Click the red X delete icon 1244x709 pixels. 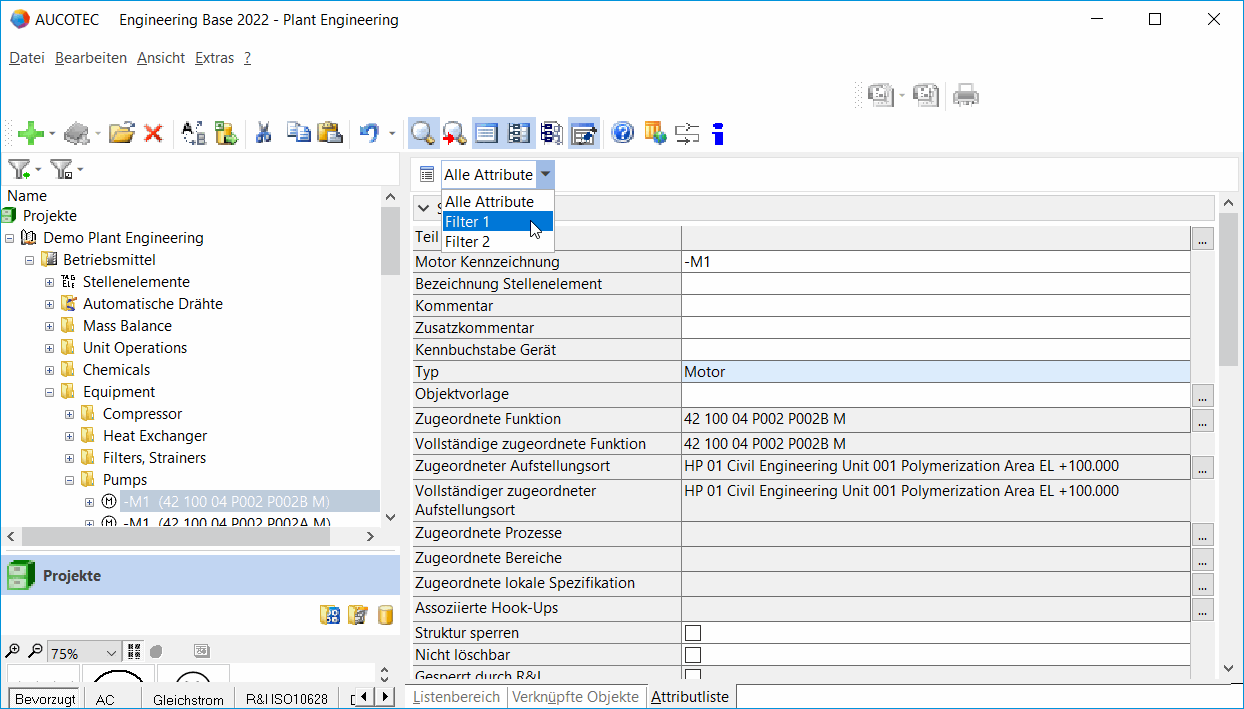[x=153, y=133]
